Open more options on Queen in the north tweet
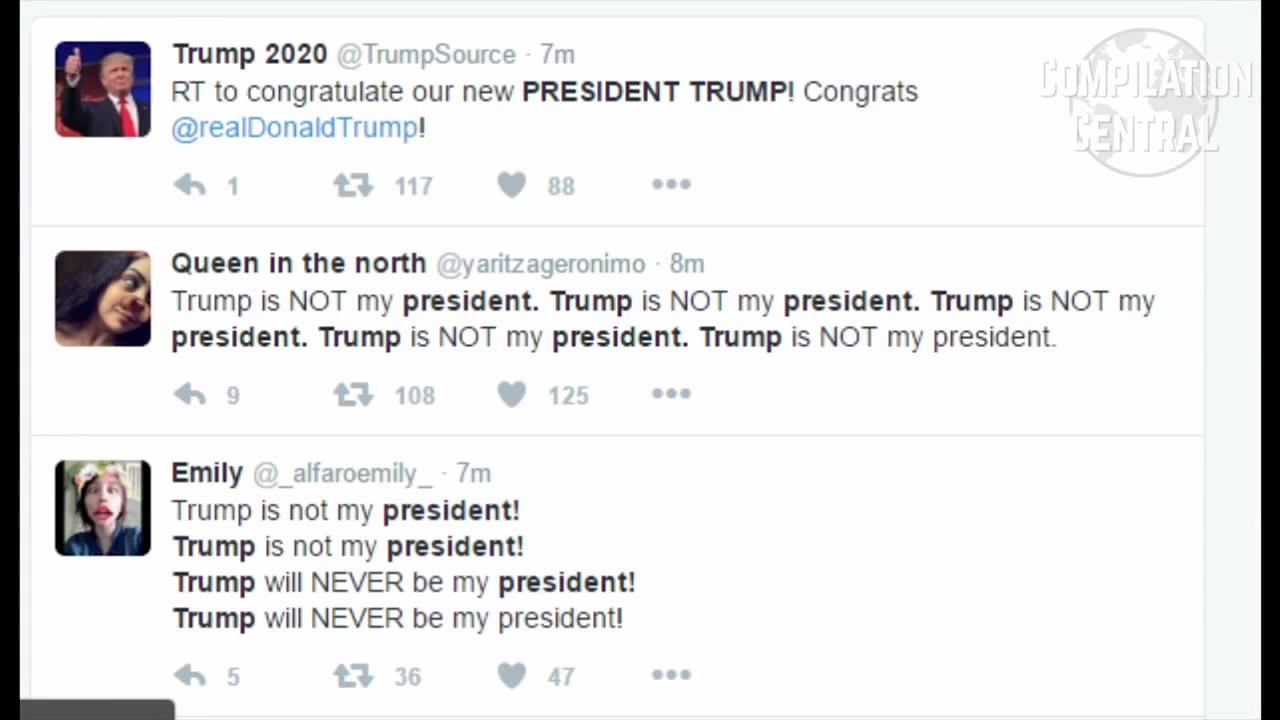1280x720 pixels. (x=671, y=393)
